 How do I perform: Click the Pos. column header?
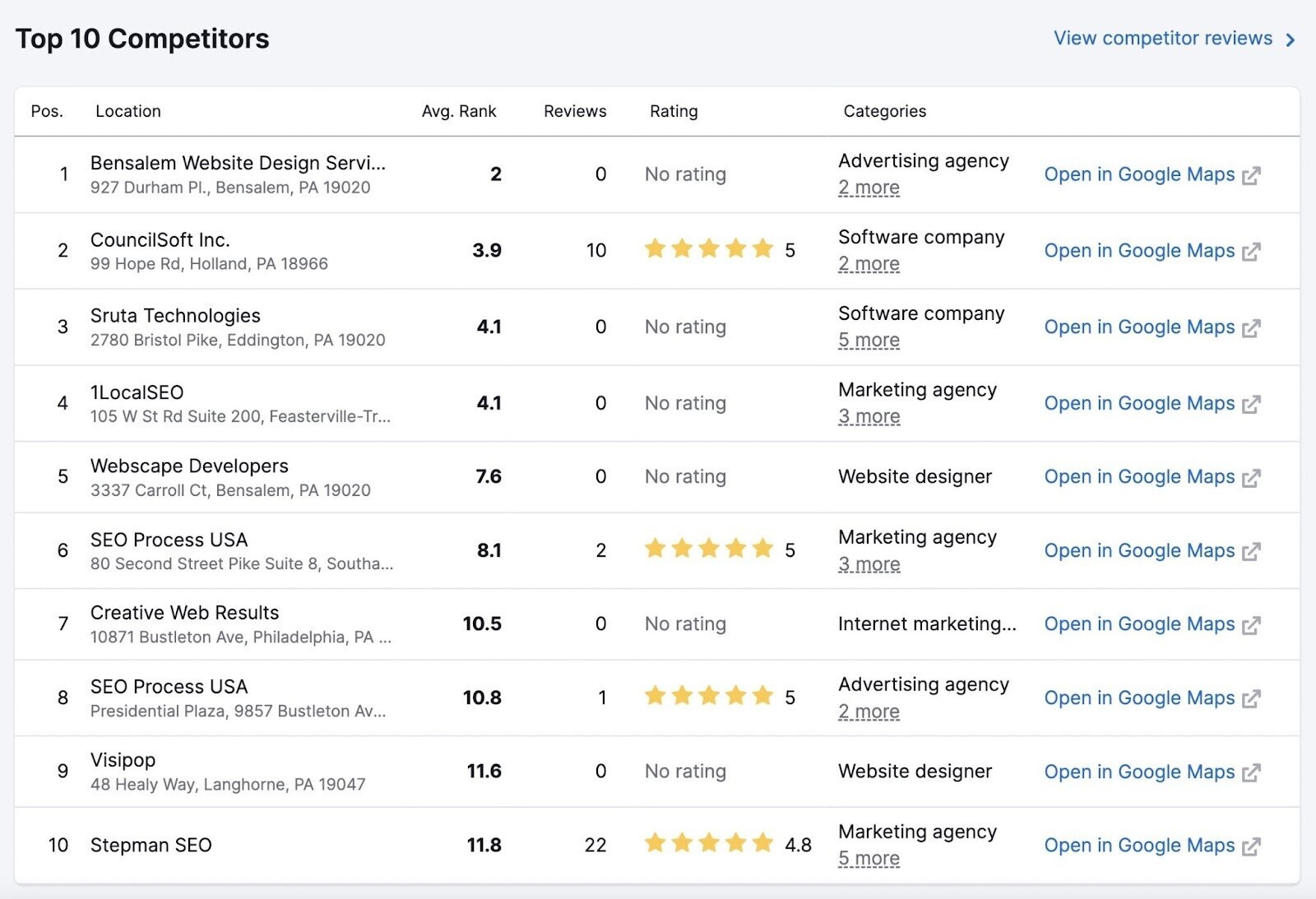point(47,111)
